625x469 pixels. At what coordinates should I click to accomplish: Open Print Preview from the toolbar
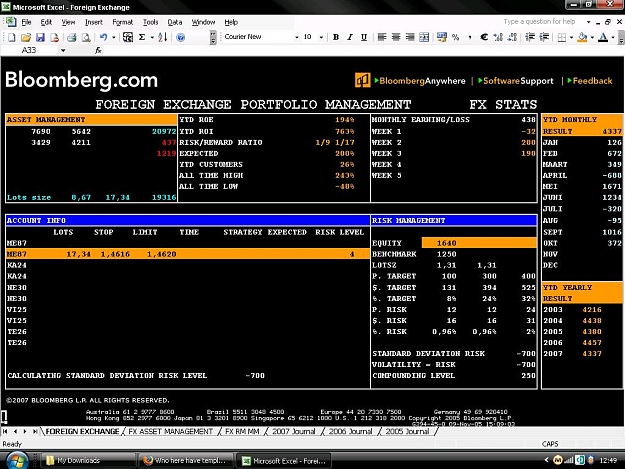86,37
